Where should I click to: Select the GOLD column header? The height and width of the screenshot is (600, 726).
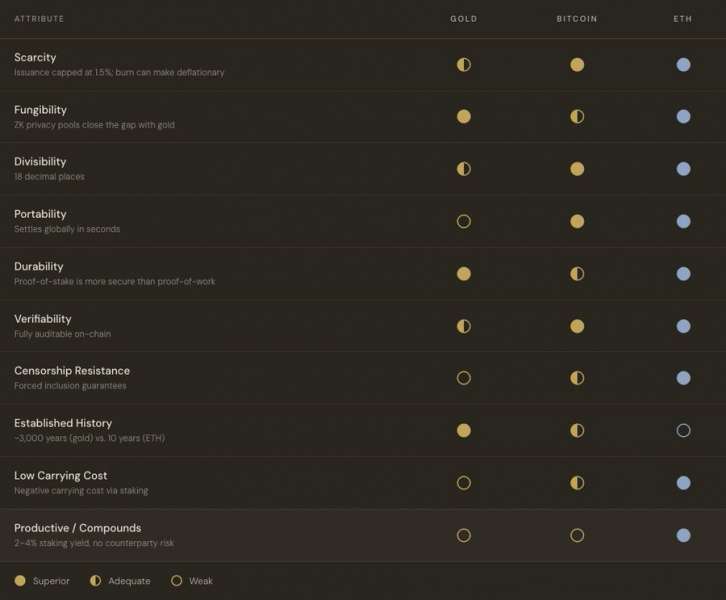463,19
